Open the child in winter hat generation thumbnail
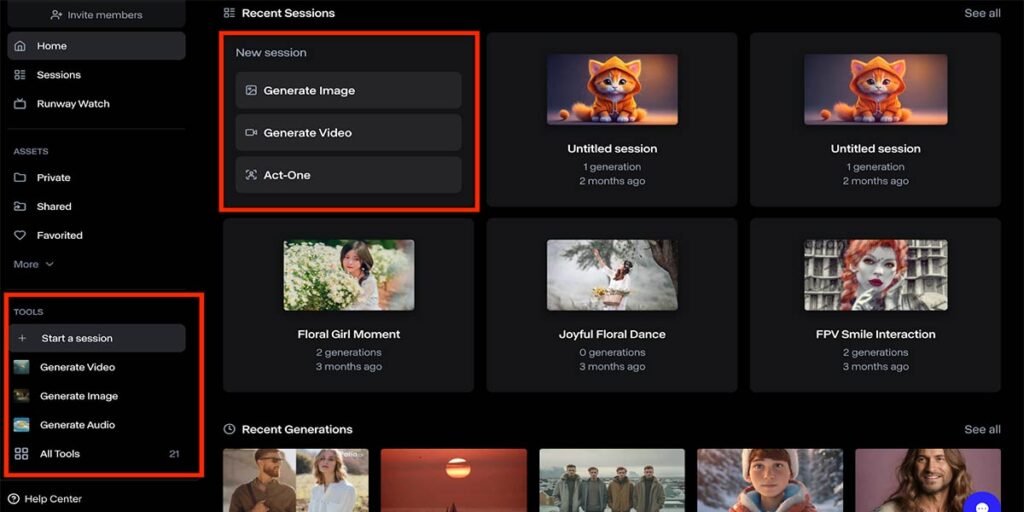The height and width of the screenshot is (512, 1024). pyautogui.click(x=770, y=480)
